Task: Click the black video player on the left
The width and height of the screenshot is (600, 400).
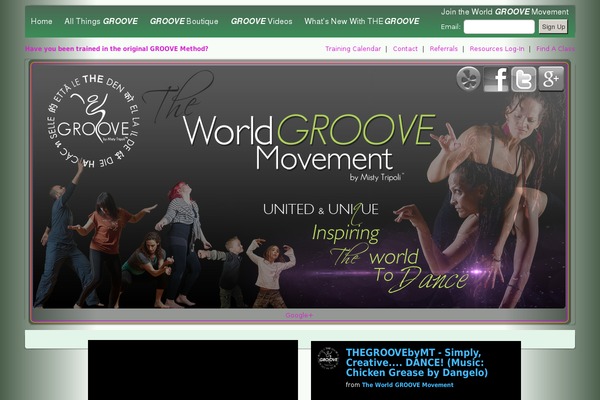Action: click(193, 370)
